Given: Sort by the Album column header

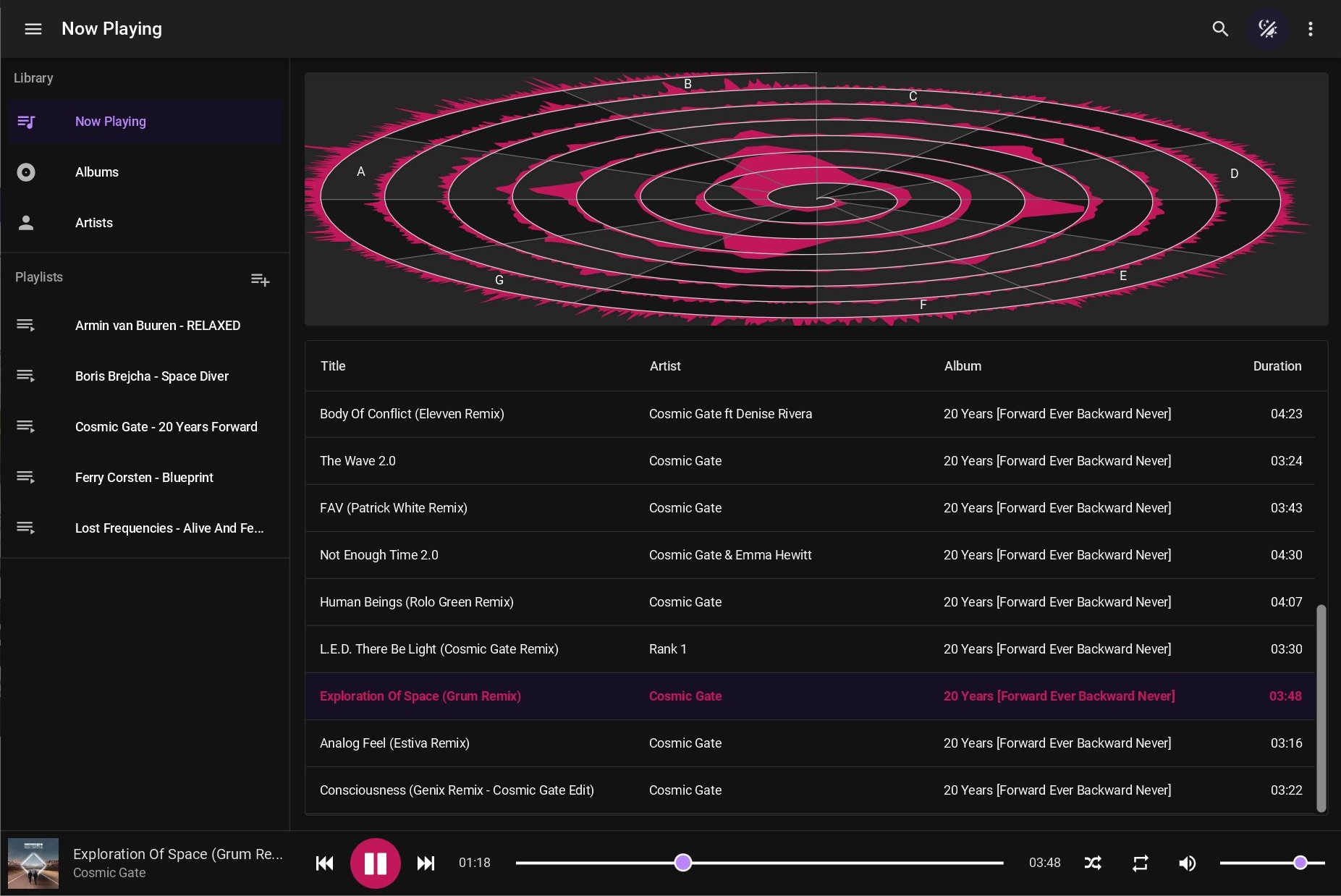Looking at the screenshot, I should [x=963, y=366].
